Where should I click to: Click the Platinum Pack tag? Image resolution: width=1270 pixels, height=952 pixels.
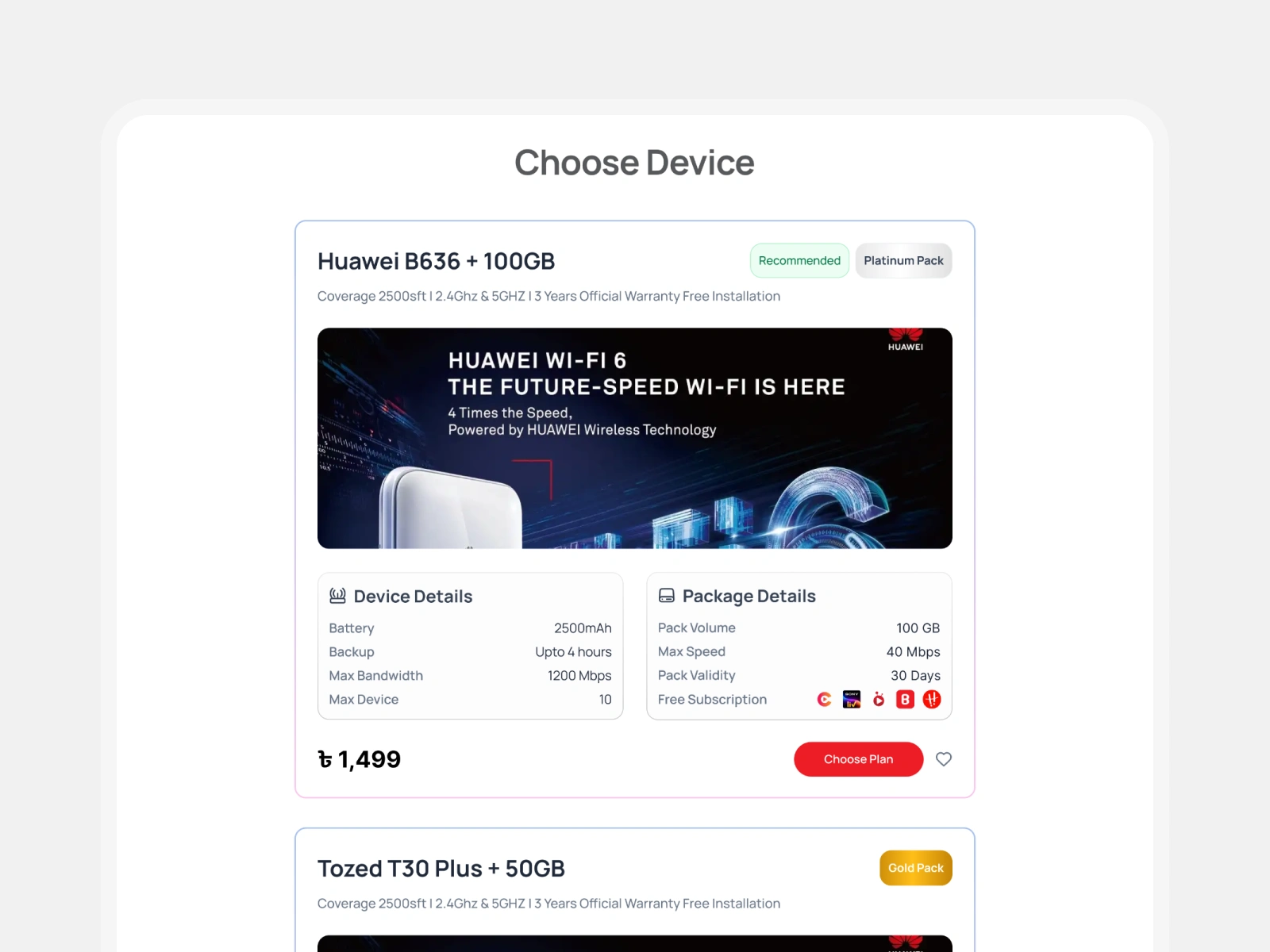[x=903, y=260]
